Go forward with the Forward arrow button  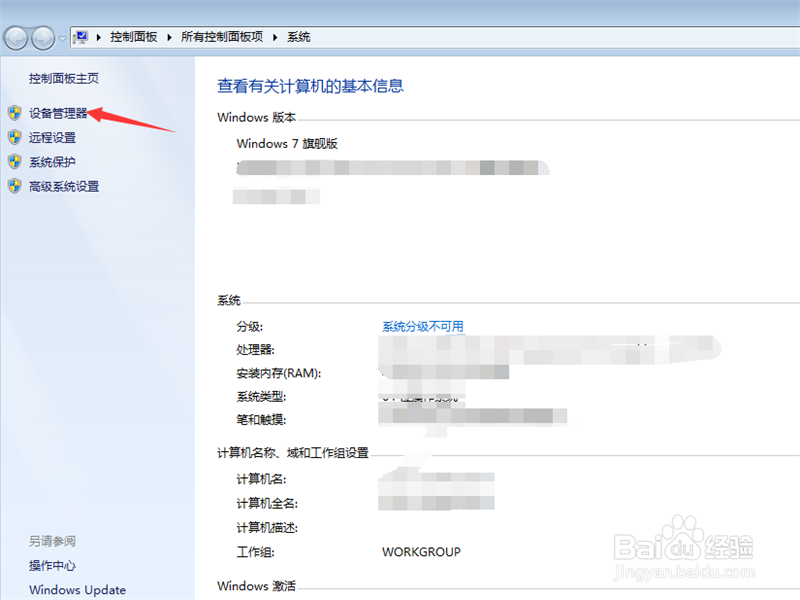point(43,38)
